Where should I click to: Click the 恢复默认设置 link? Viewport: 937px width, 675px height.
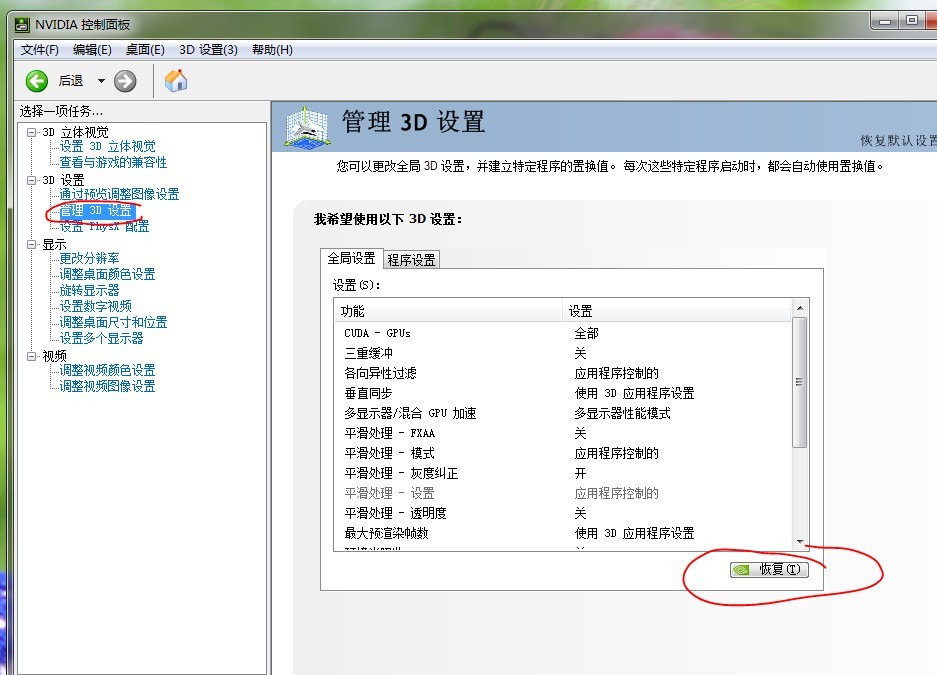(898, 140)
